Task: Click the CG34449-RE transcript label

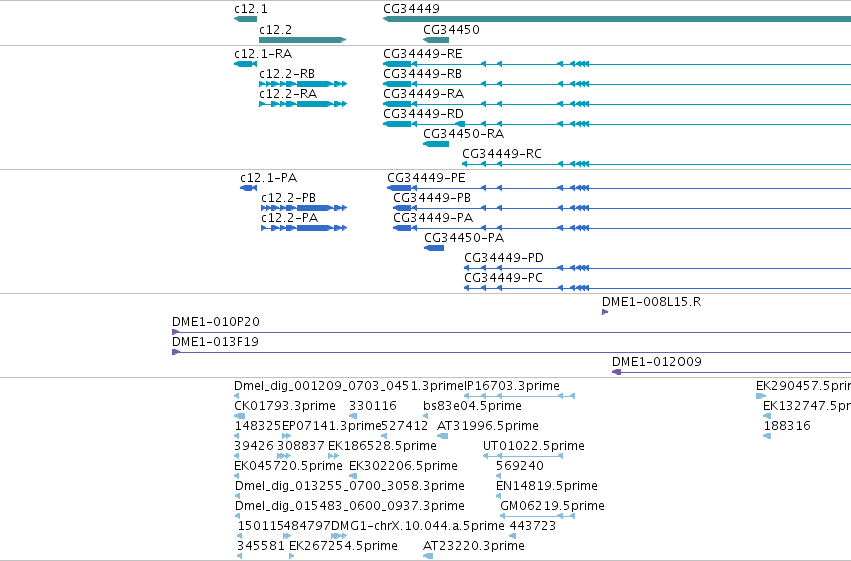Action: point(423,54)
